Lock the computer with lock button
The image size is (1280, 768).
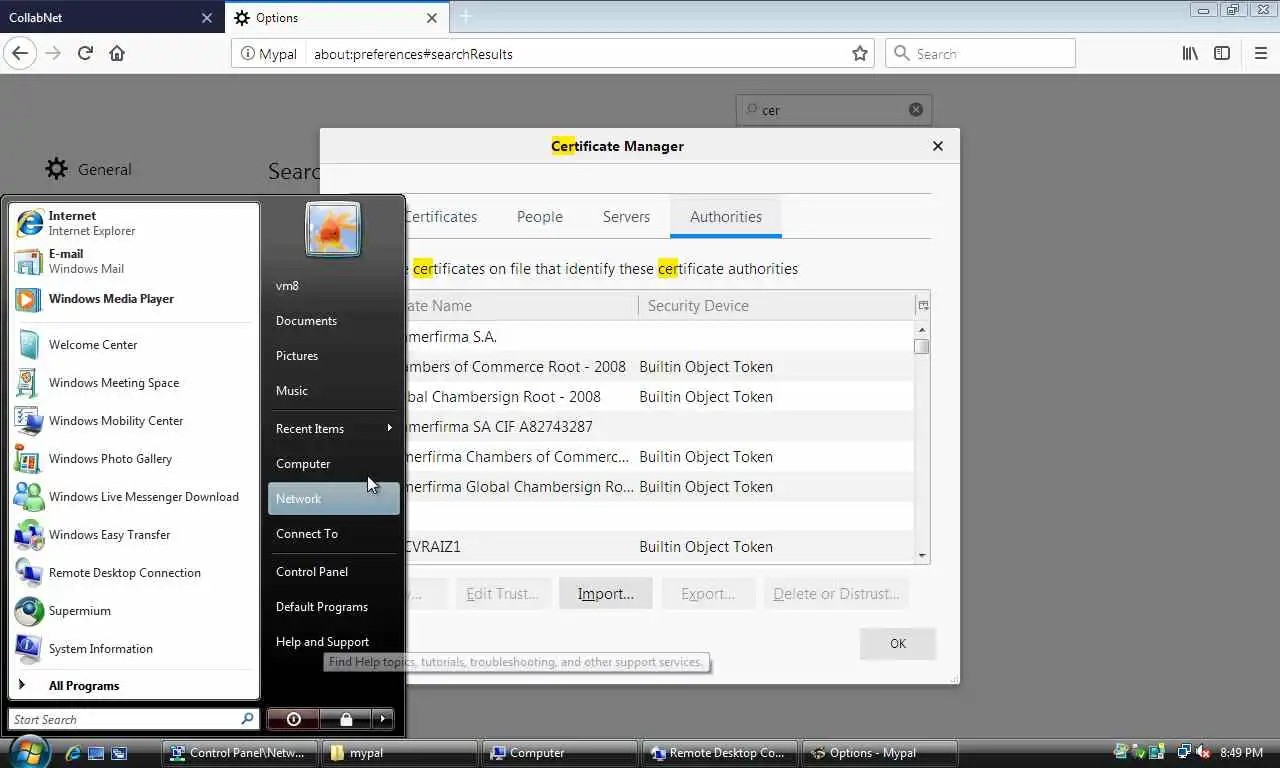coord(346,719)
